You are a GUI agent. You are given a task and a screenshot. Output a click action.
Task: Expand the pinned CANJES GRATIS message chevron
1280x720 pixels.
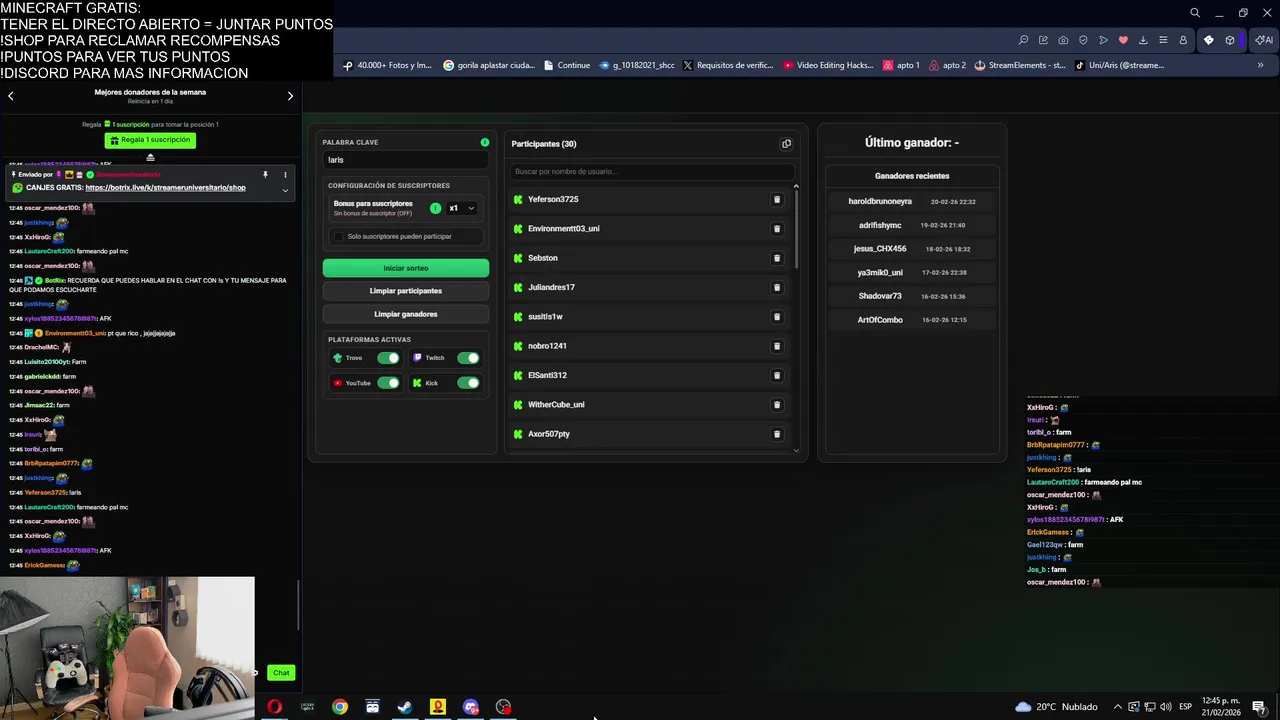pyautogui.click(x=285, y=190)
